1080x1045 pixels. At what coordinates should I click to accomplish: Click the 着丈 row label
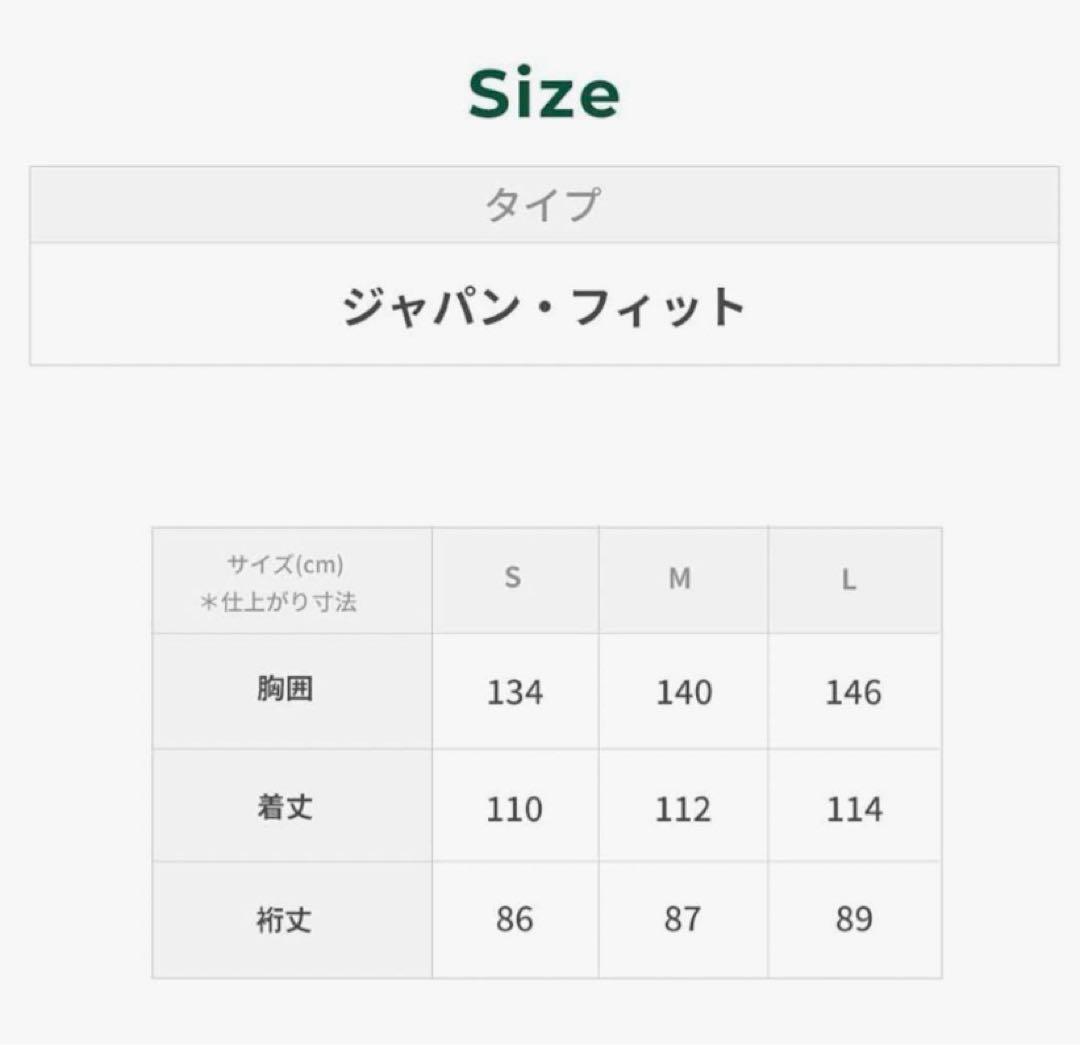click(285, 807)
